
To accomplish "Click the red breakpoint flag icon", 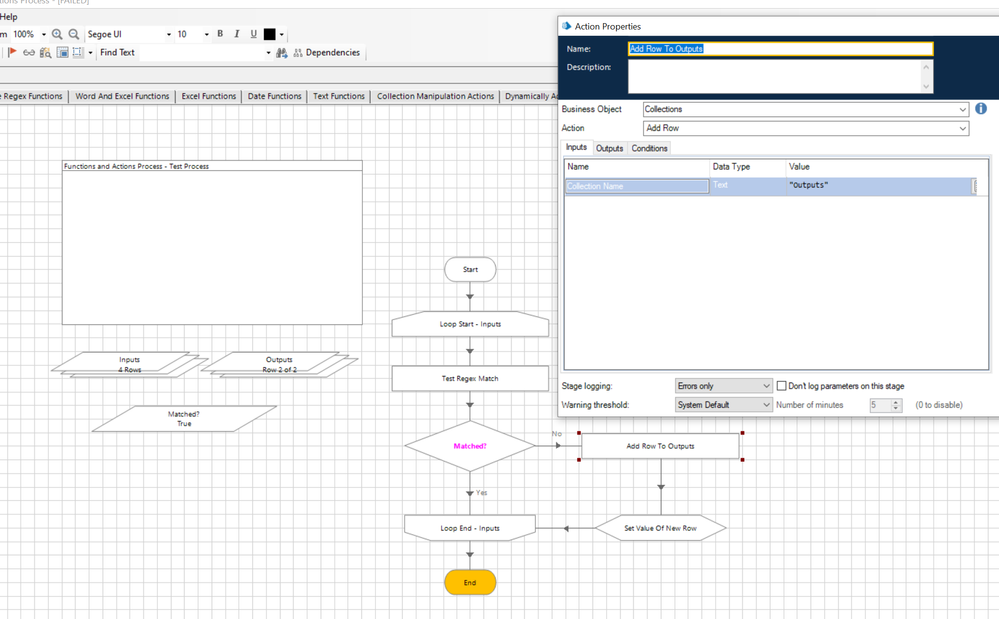I will click(12, 53).
